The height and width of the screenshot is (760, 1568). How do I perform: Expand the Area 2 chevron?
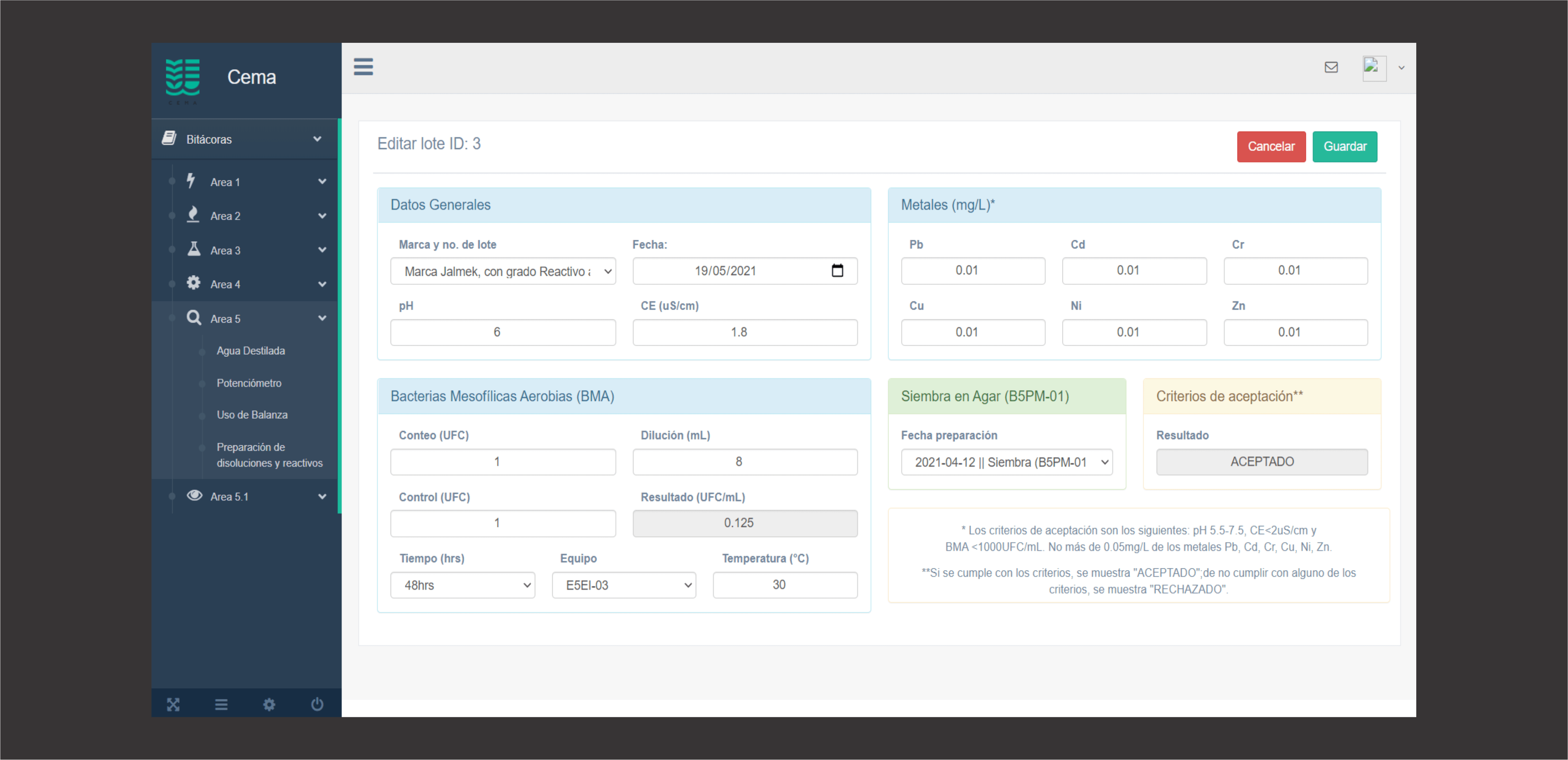322,216
